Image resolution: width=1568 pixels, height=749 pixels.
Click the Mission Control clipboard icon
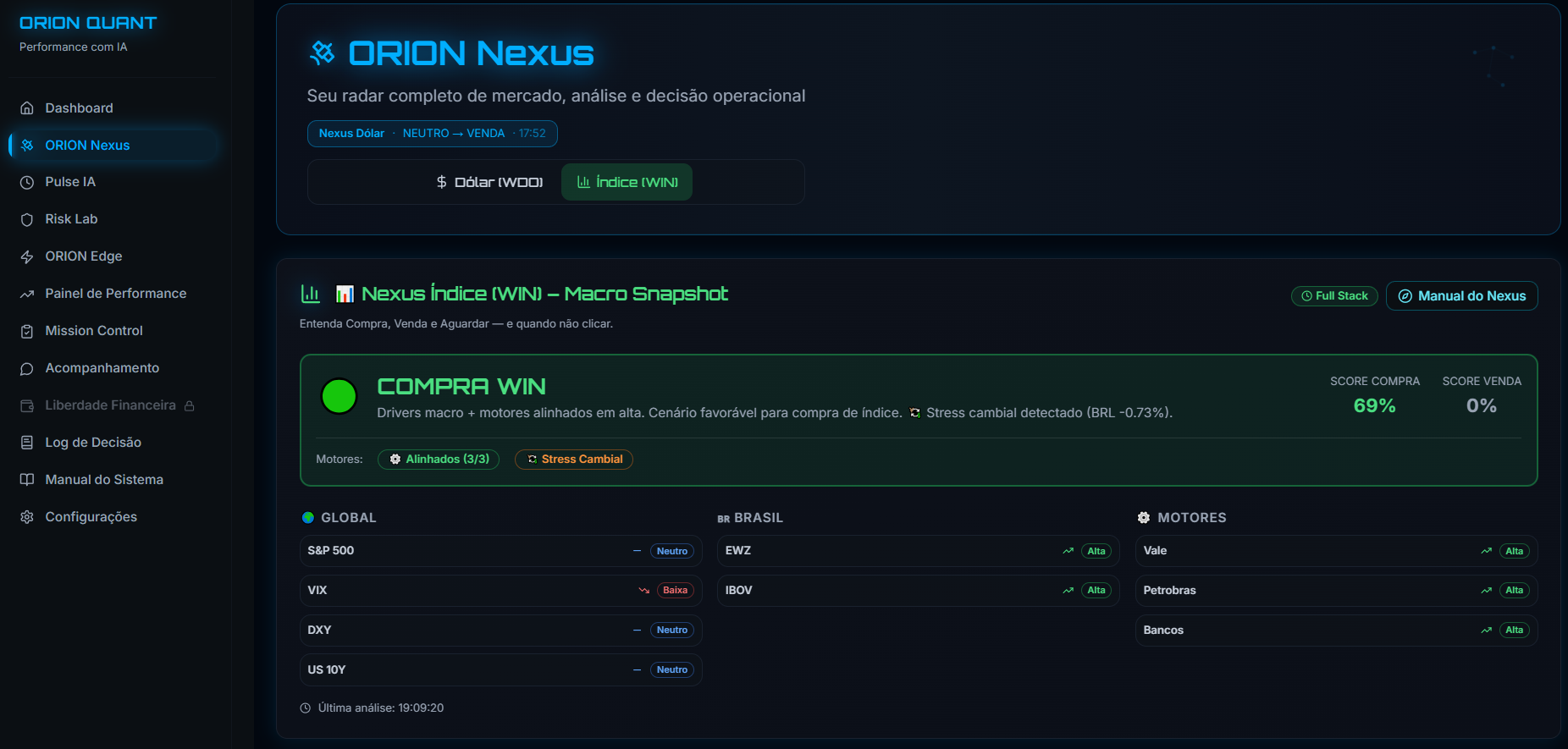[27, 331]
